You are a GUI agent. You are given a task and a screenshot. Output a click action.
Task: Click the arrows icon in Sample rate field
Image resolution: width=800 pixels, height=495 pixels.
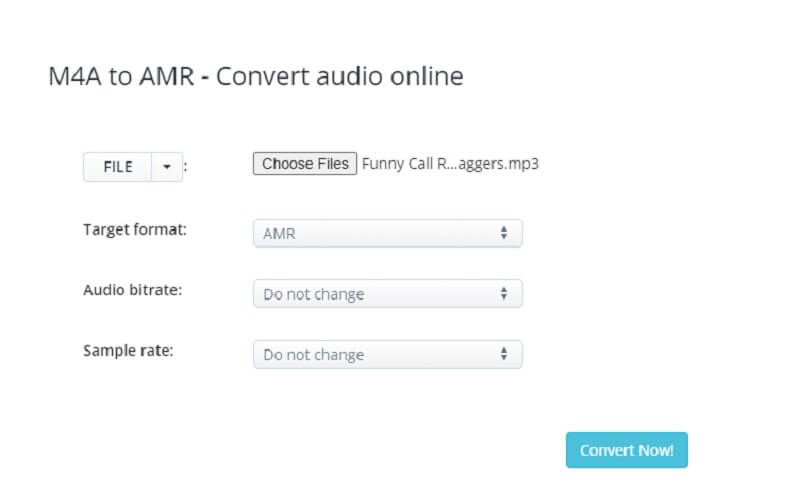coord(504,354)
